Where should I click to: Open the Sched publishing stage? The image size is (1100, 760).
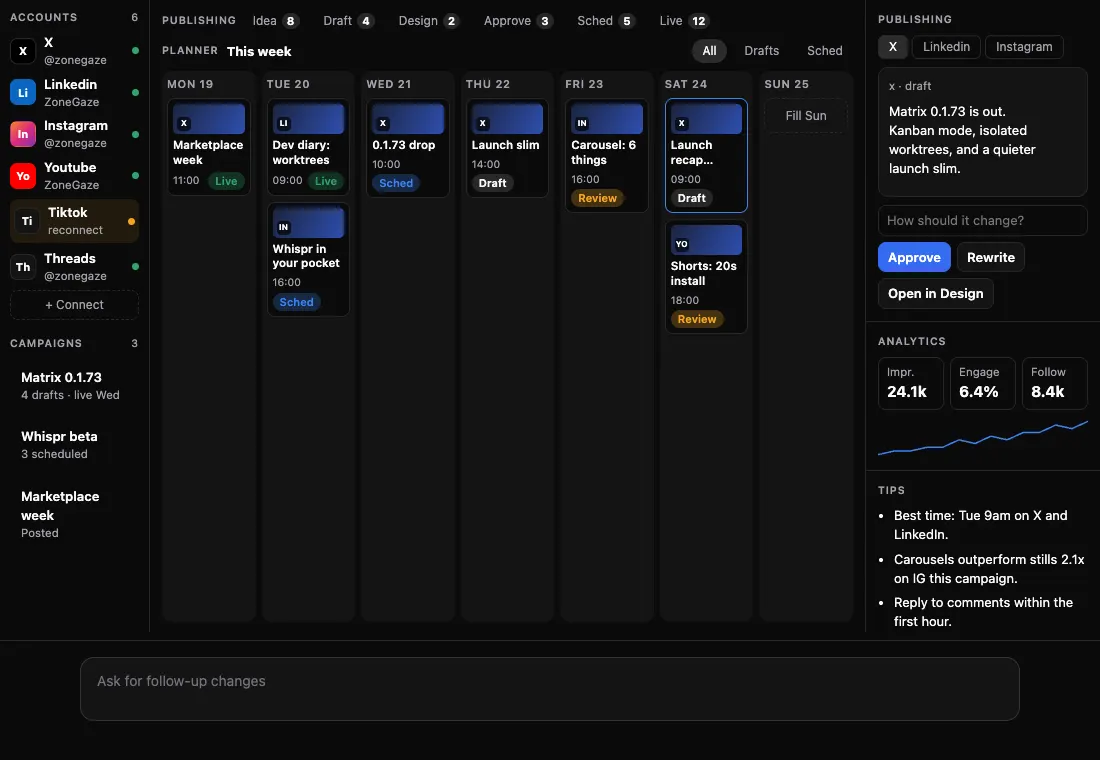coord(605,21)
